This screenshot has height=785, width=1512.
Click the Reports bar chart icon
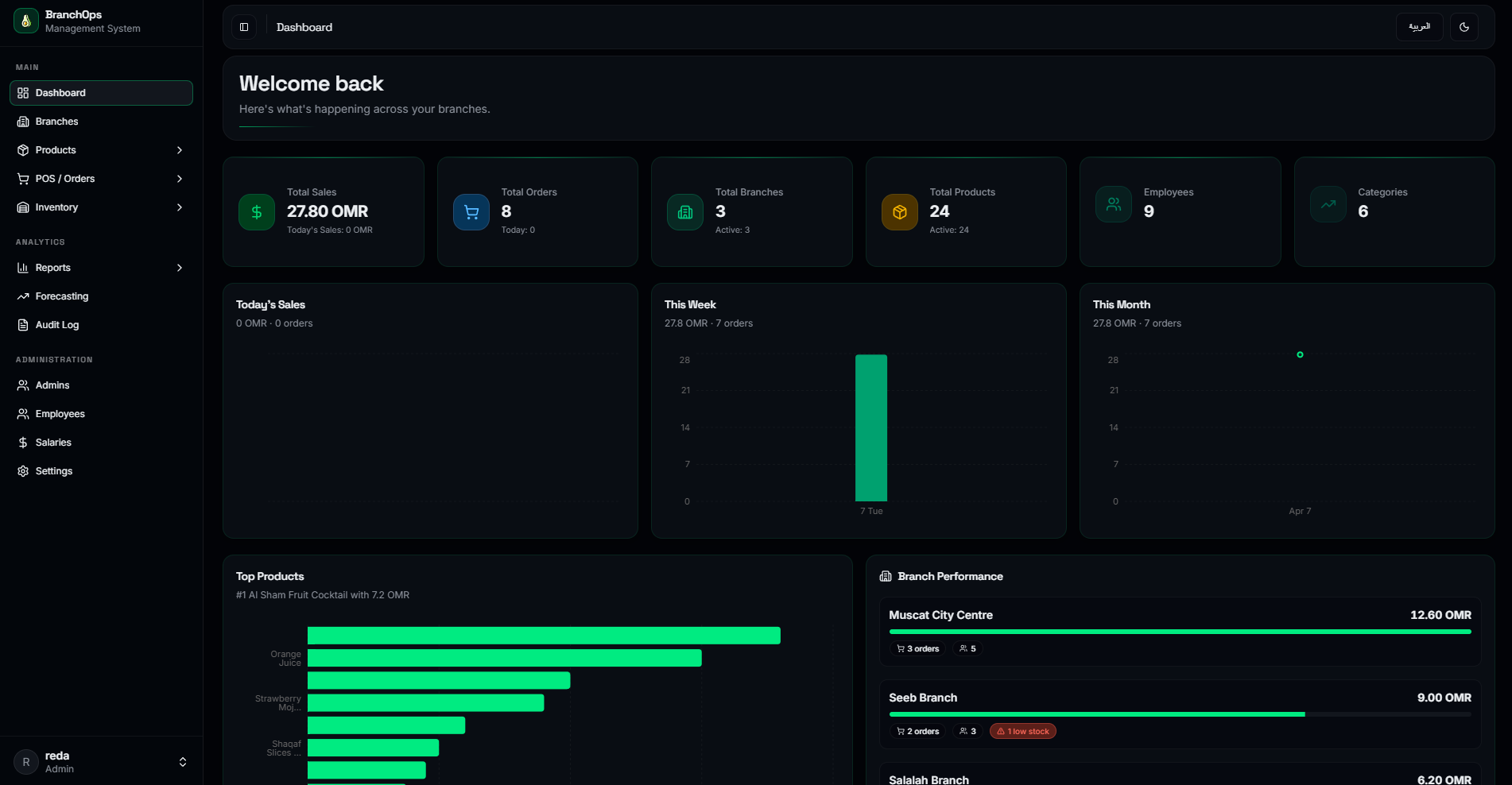[x=23, y=268]
